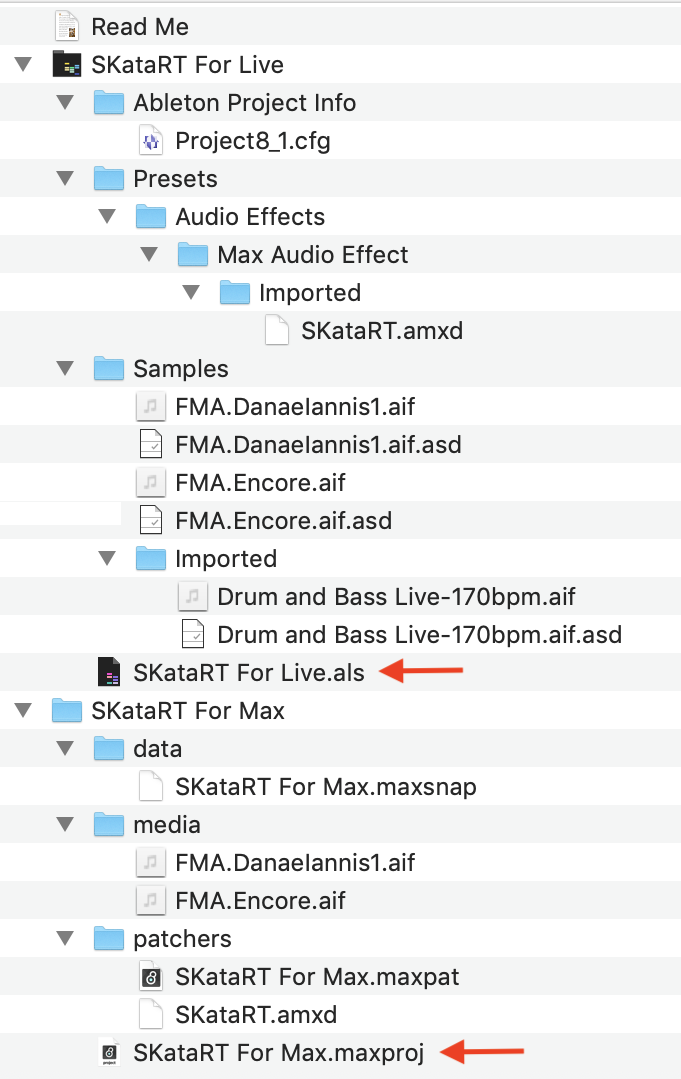
Task: Click the Read Me document icon
Action: [x=66, y=26]
